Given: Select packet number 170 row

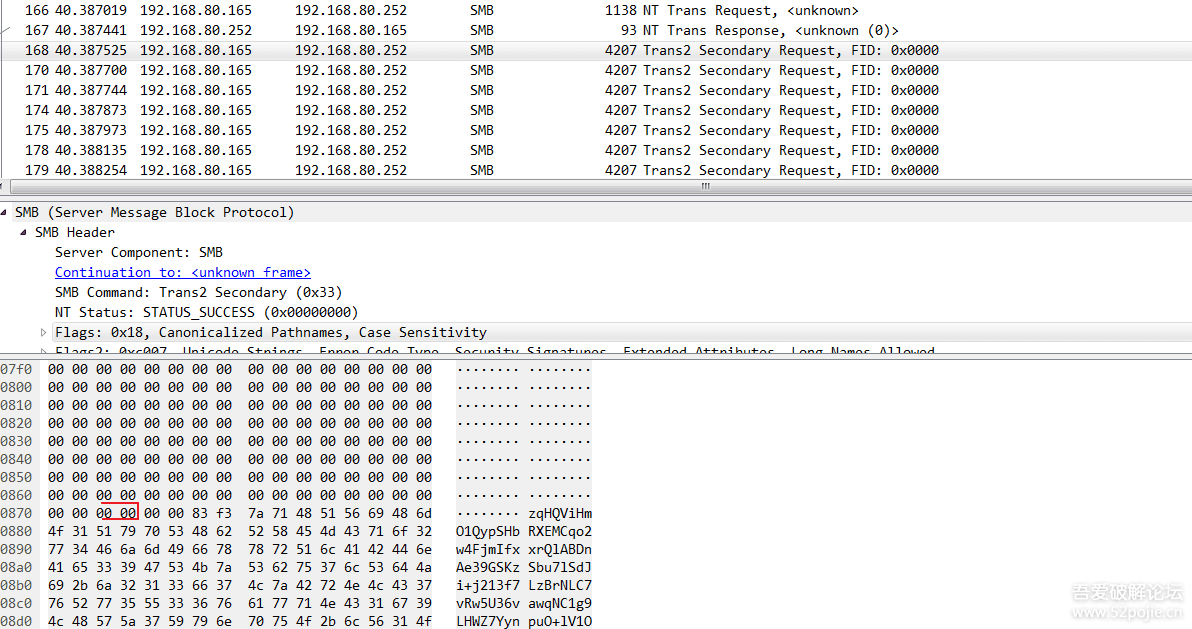Looking at the screenshot, I should point(480,70).
